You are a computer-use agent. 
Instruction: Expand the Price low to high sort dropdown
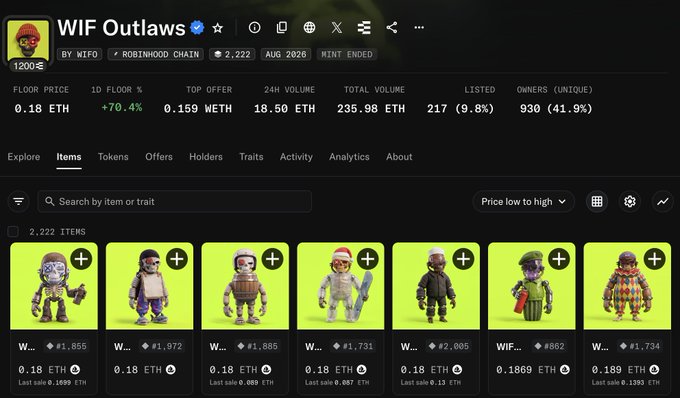523,202
